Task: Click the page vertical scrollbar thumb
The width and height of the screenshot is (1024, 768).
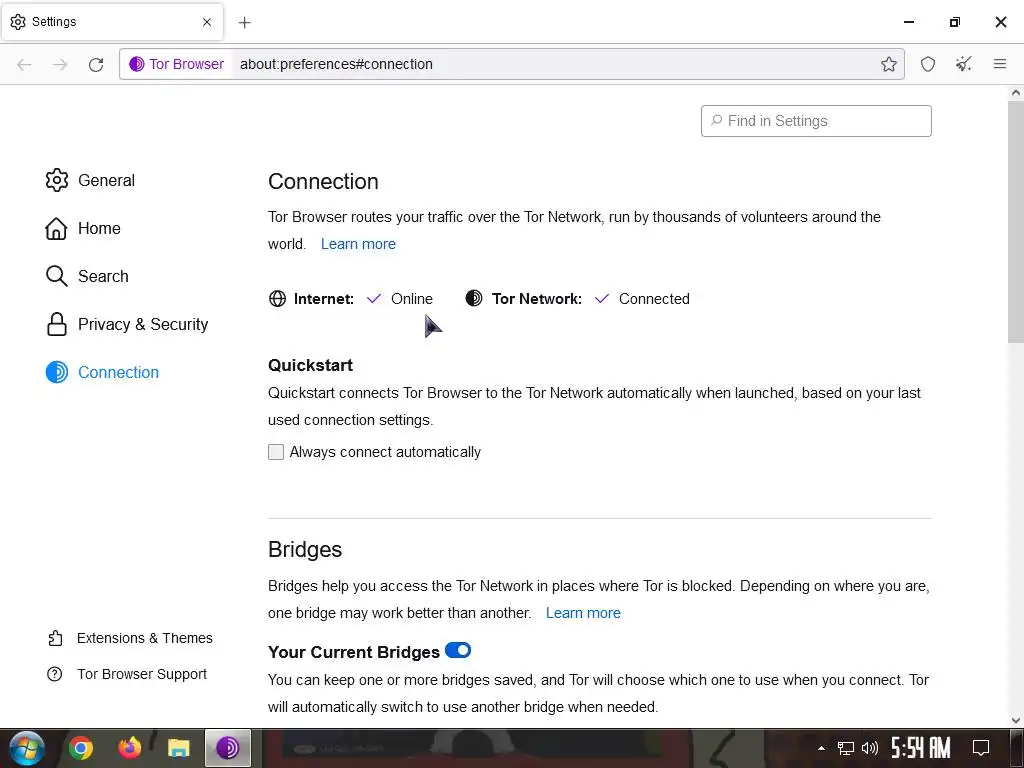Action: click(x=1016, y=222)
